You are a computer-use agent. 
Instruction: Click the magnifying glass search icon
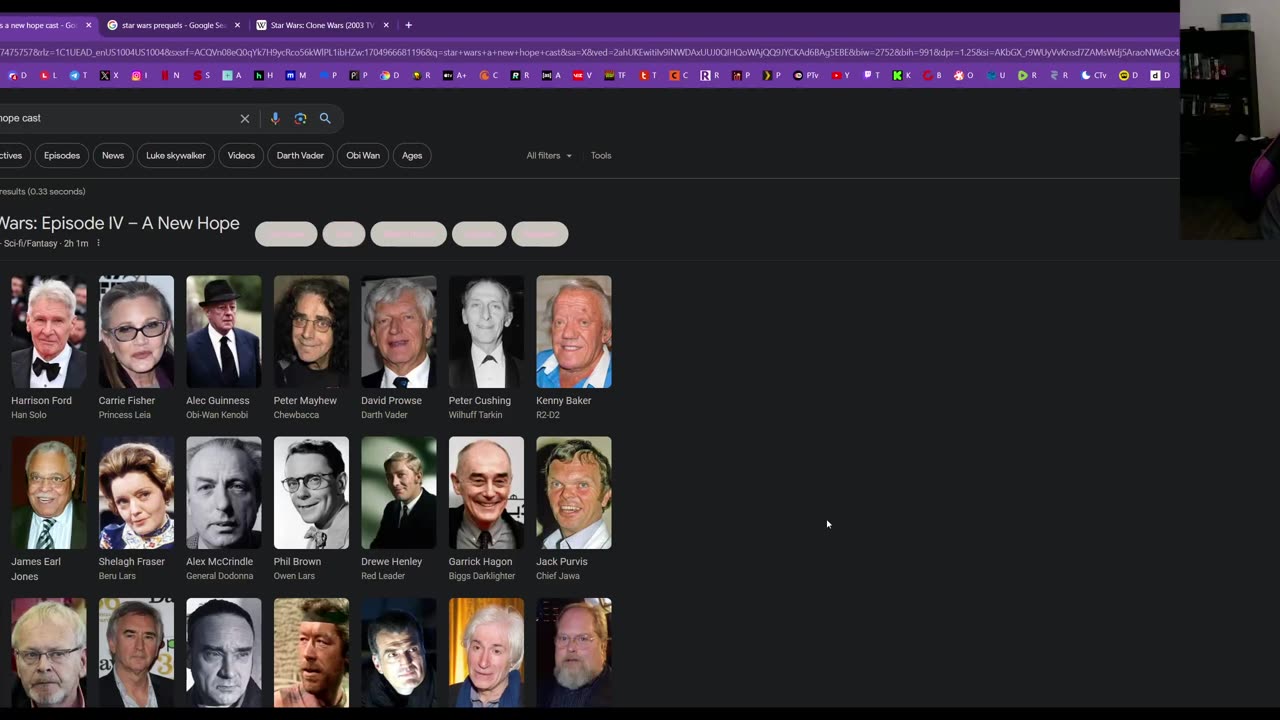(x=325, y=118)
